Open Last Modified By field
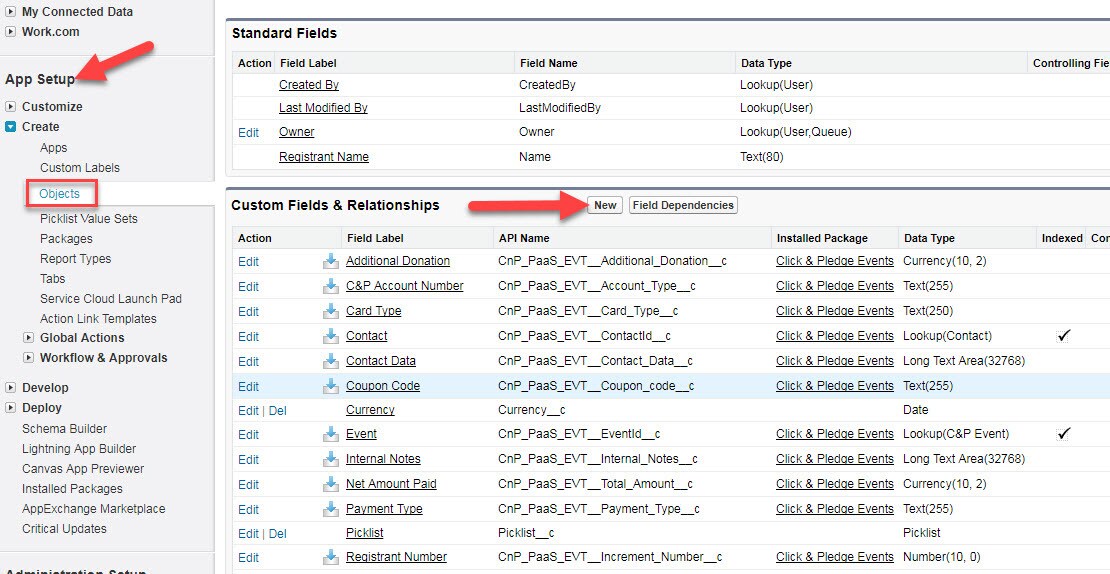 click(x=324, y=108)
